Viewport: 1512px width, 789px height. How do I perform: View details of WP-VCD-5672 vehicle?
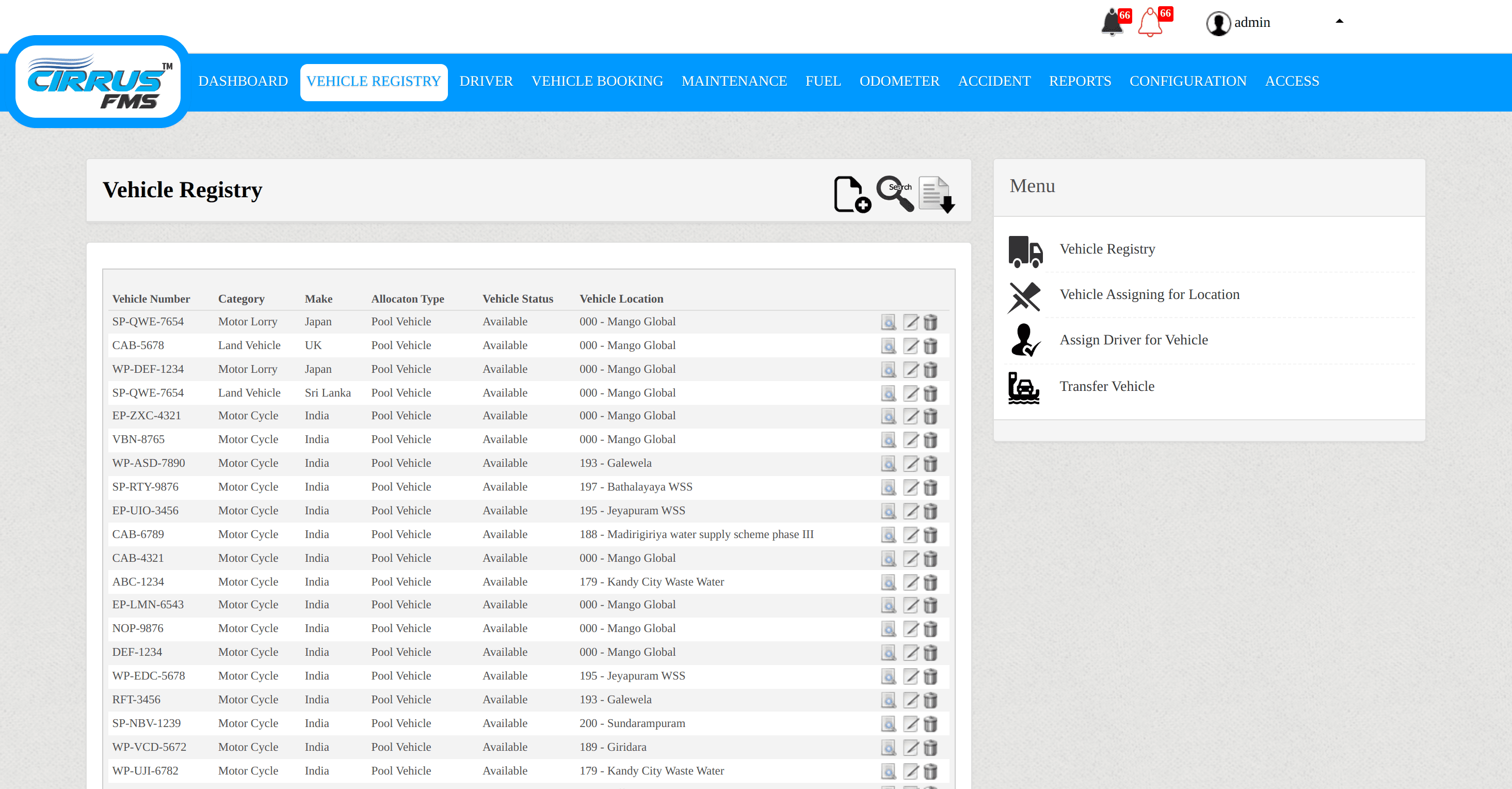click(x=888, y=748)
